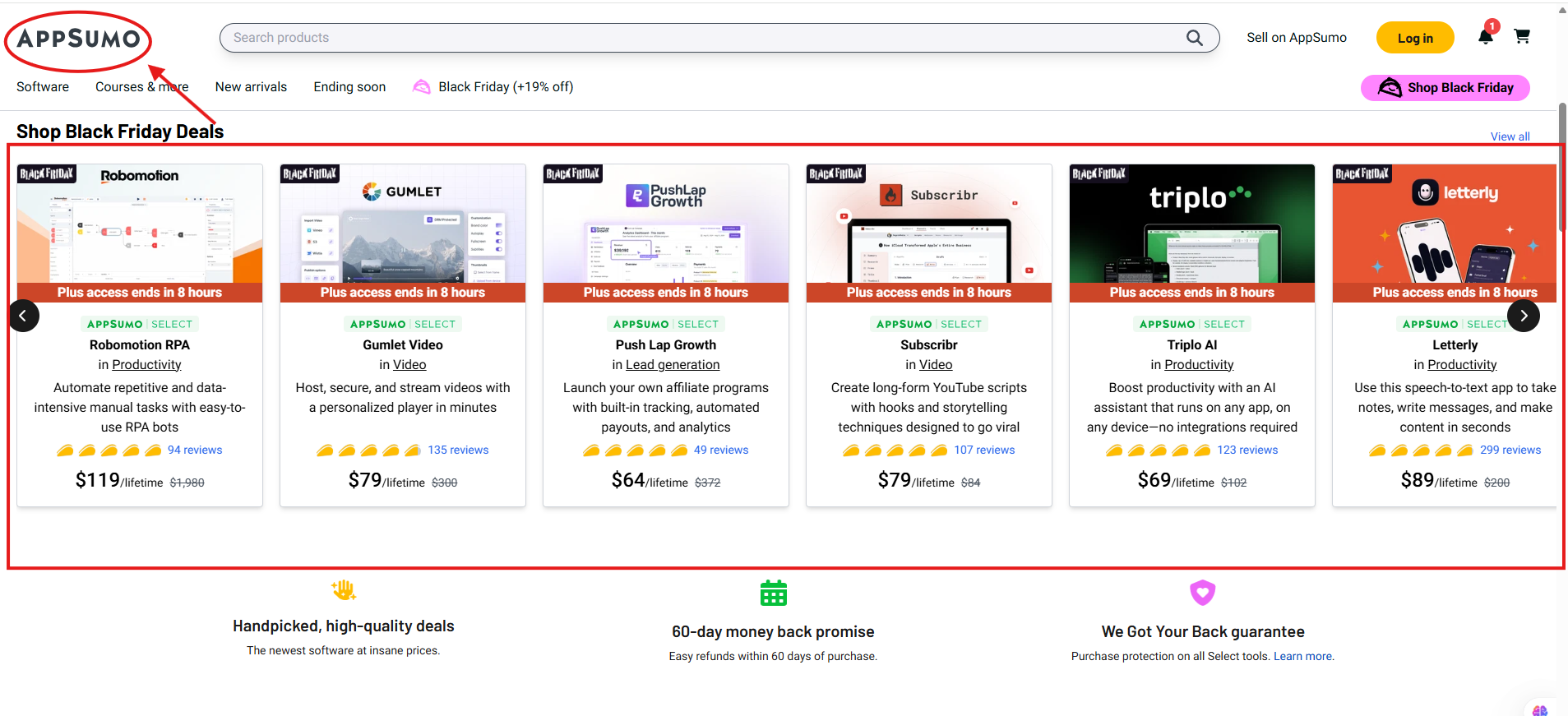
Task: Go to Ending soon deals
Action: coord(349,87)
